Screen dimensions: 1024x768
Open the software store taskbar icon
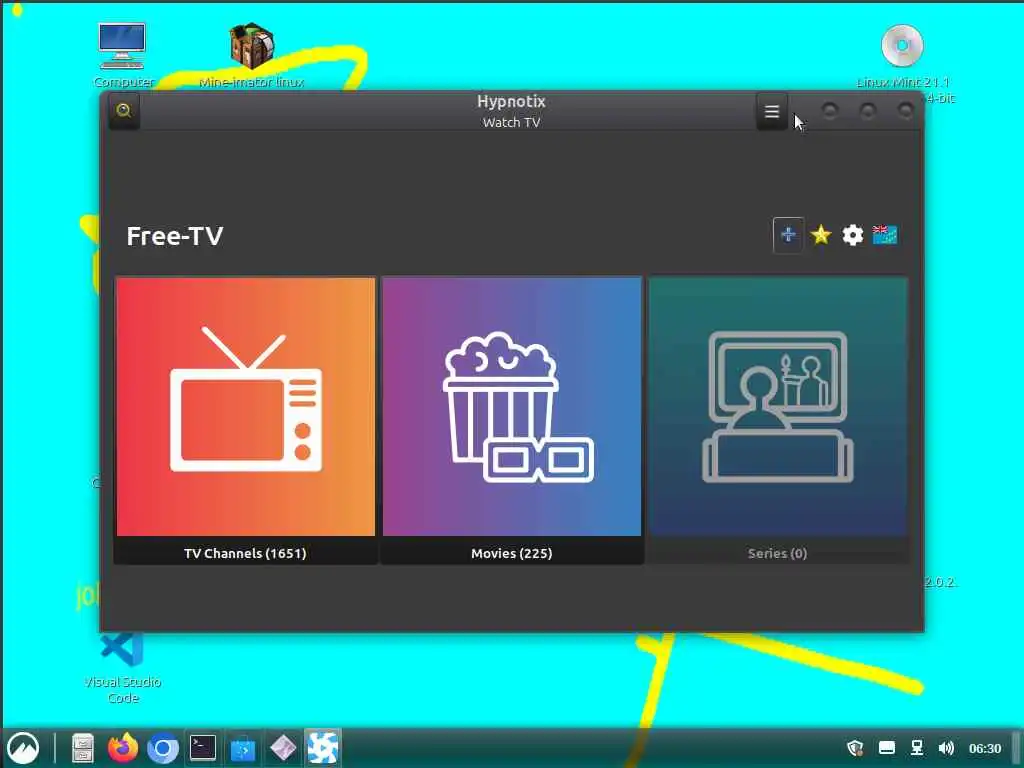[243, 748]
